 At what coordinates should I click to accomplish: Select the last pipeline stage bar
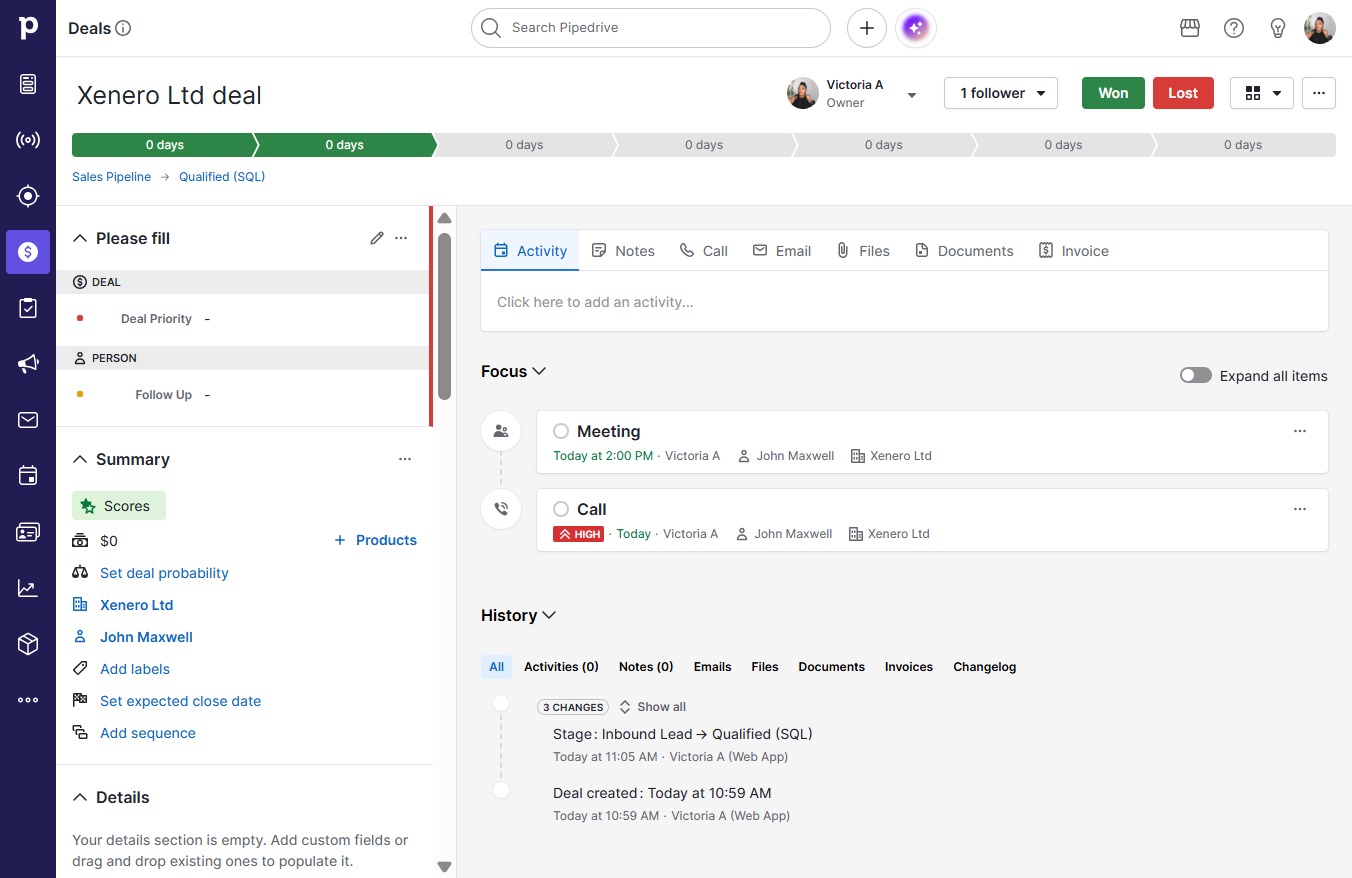click(1243, 145)
